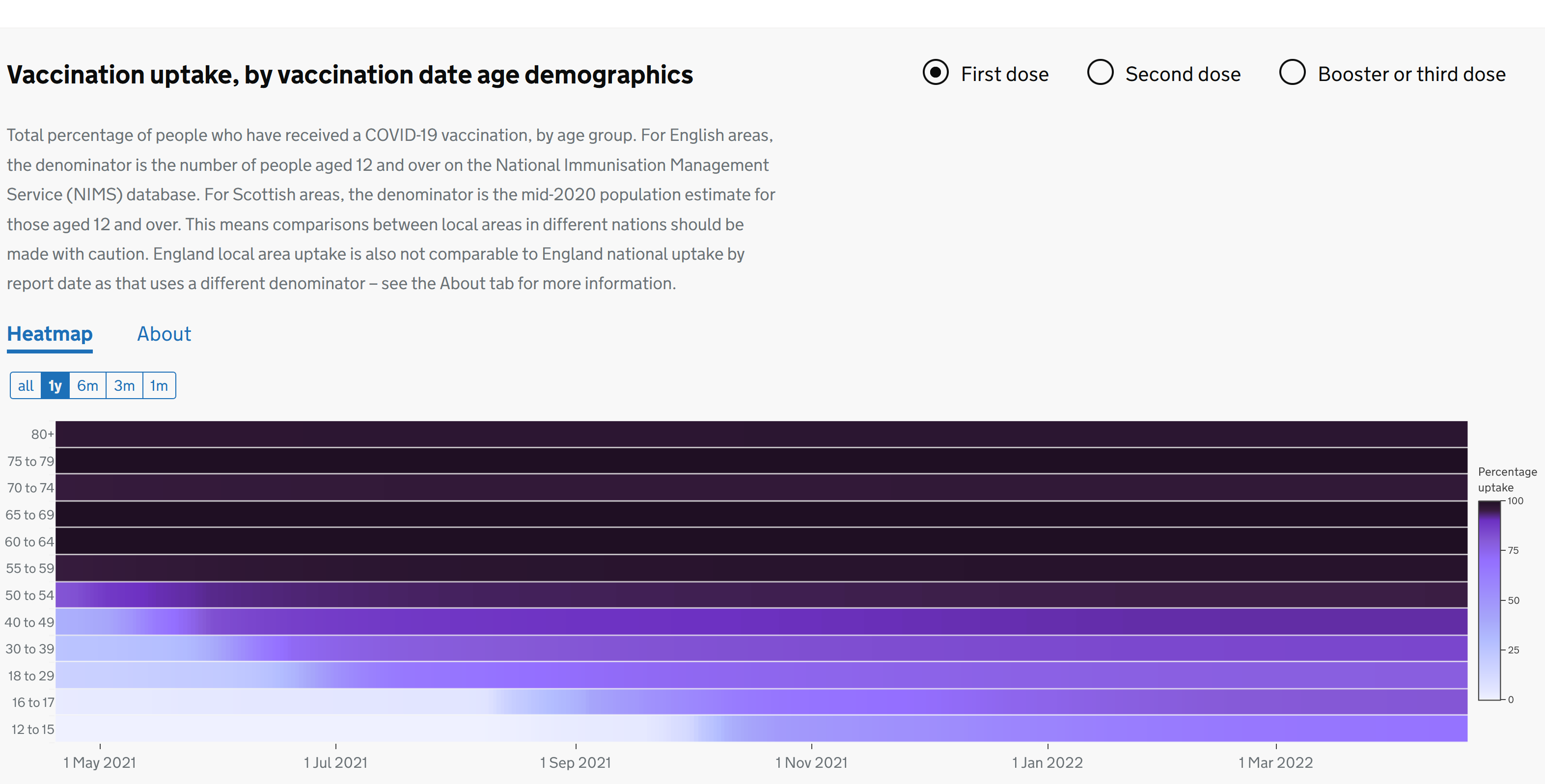
Task: Switch to the About tab
Action: [164, 334]
